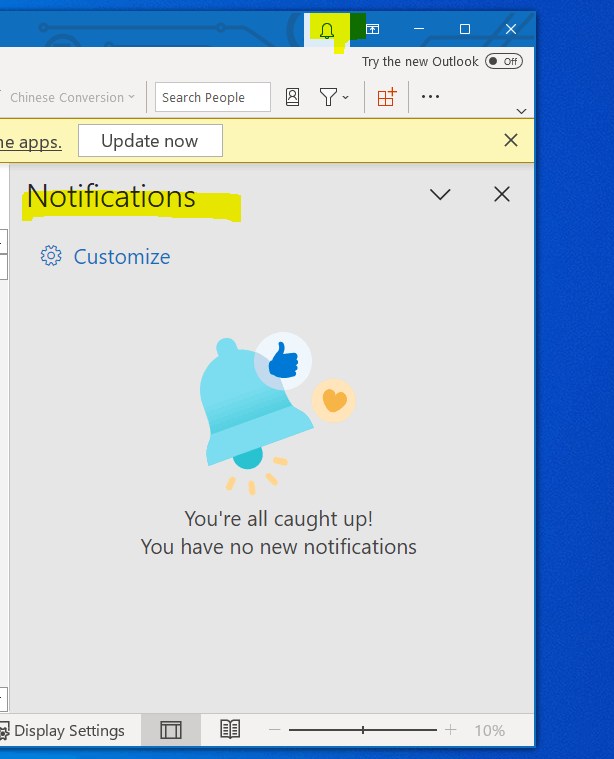Screen dimensions: 614x759
Task: Open the notifications bell icon
Action: 327,30
